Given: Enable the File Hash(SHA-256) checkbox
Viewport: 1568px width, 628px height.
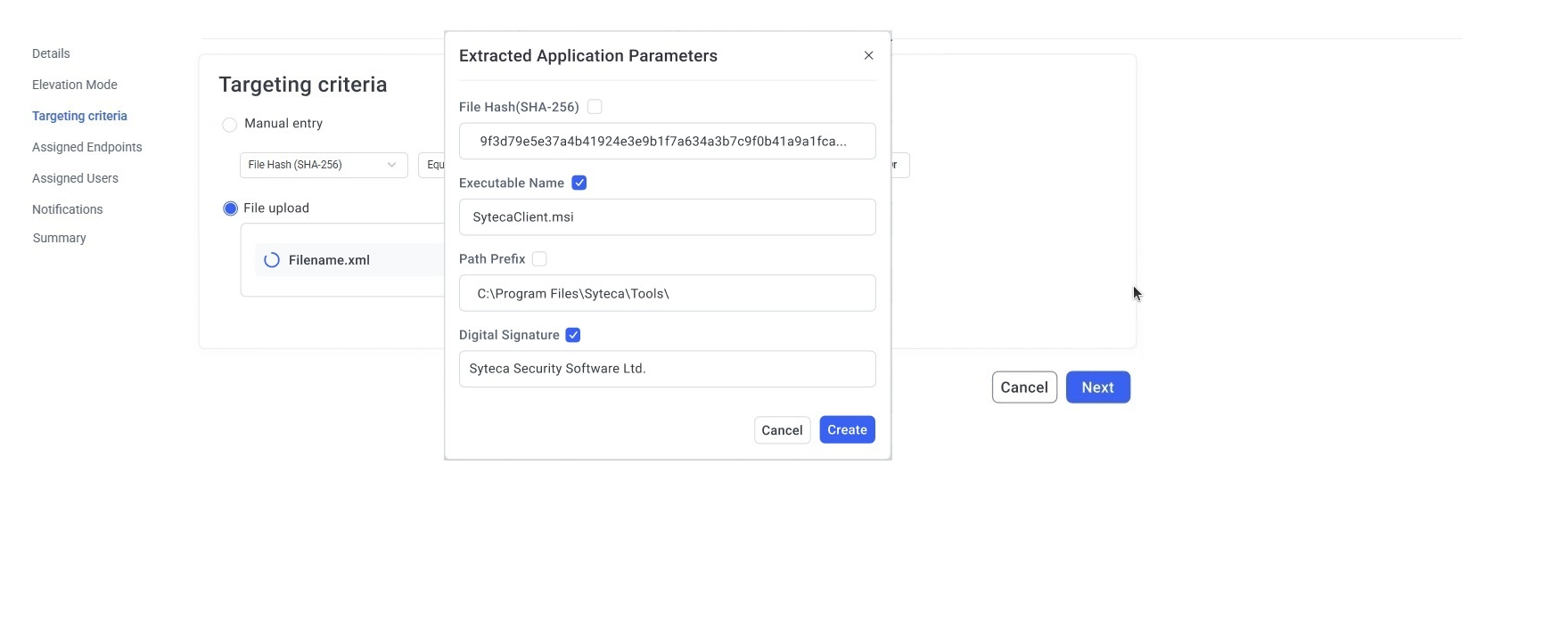Looking at the screenshot, I should [595, 107].
